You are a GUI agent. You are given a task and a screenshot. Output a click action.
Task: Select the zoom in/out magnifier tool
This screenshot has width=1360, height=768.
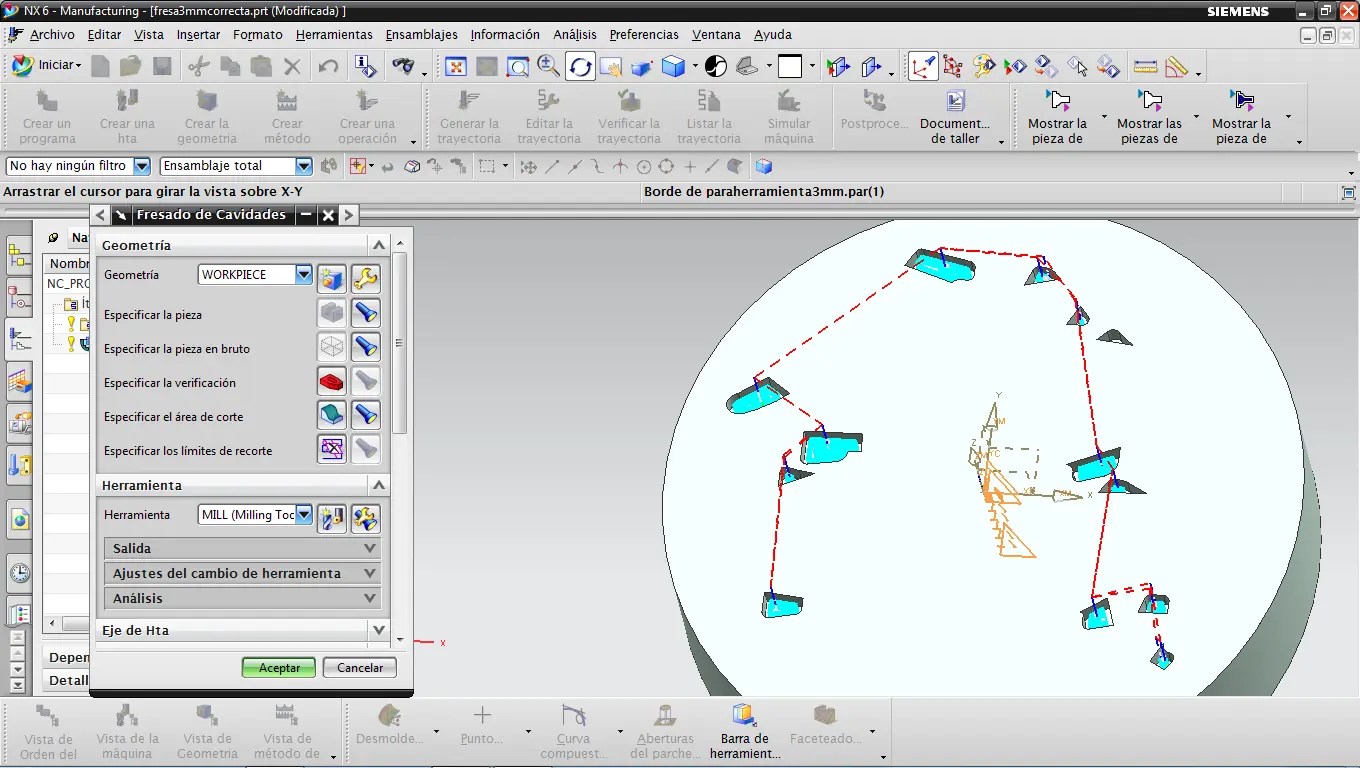[548, 67]
